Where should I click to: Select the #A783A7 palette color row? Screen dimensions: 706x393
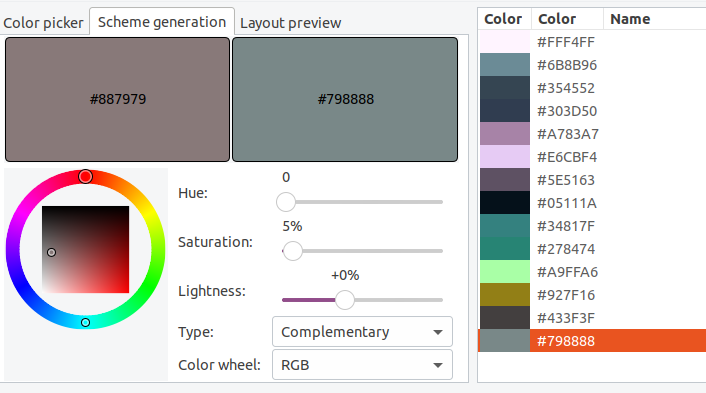(x=592, y=134)
